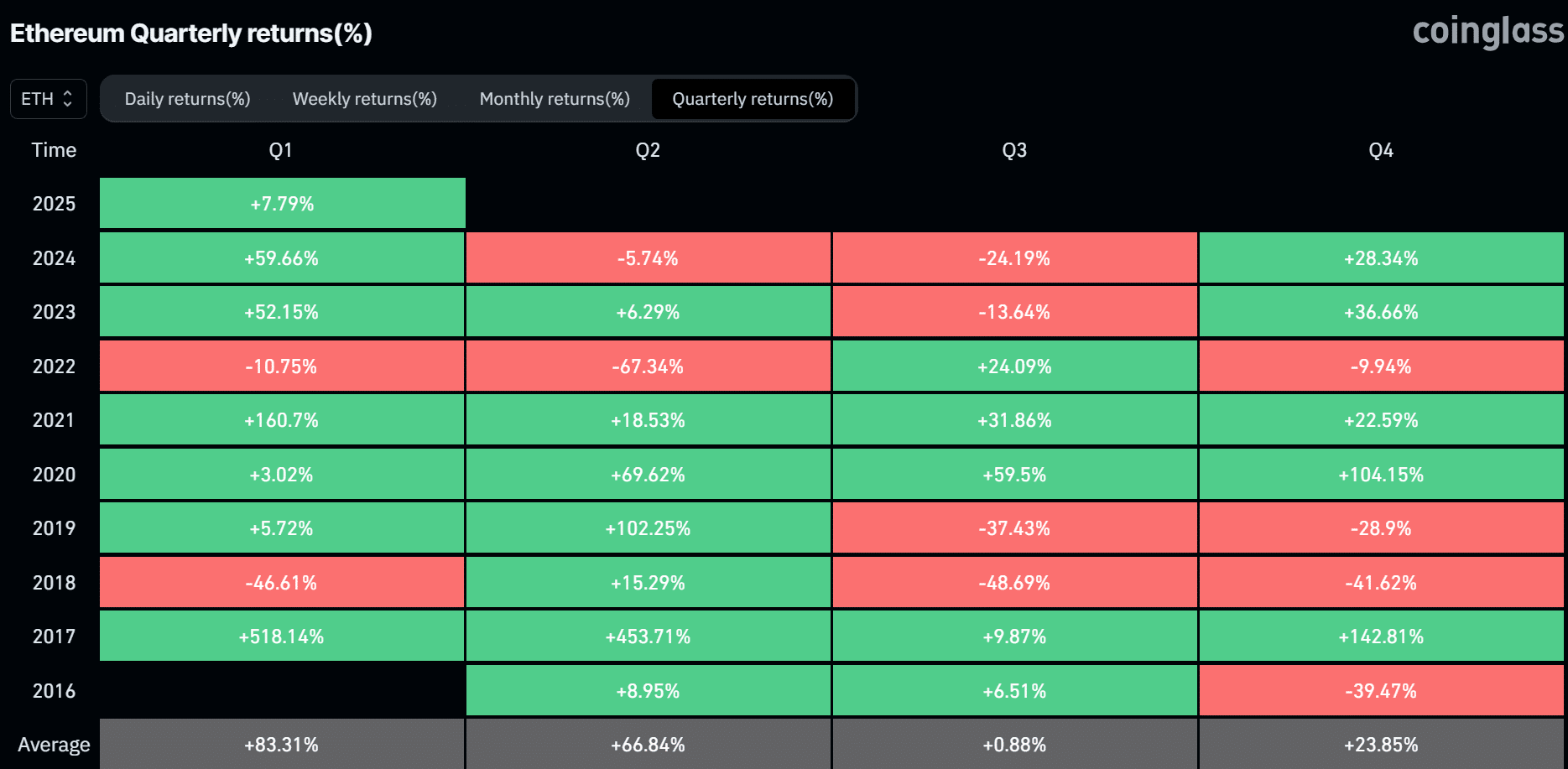
Task: Click the Q3 column header
Action: click(1014, 150)
